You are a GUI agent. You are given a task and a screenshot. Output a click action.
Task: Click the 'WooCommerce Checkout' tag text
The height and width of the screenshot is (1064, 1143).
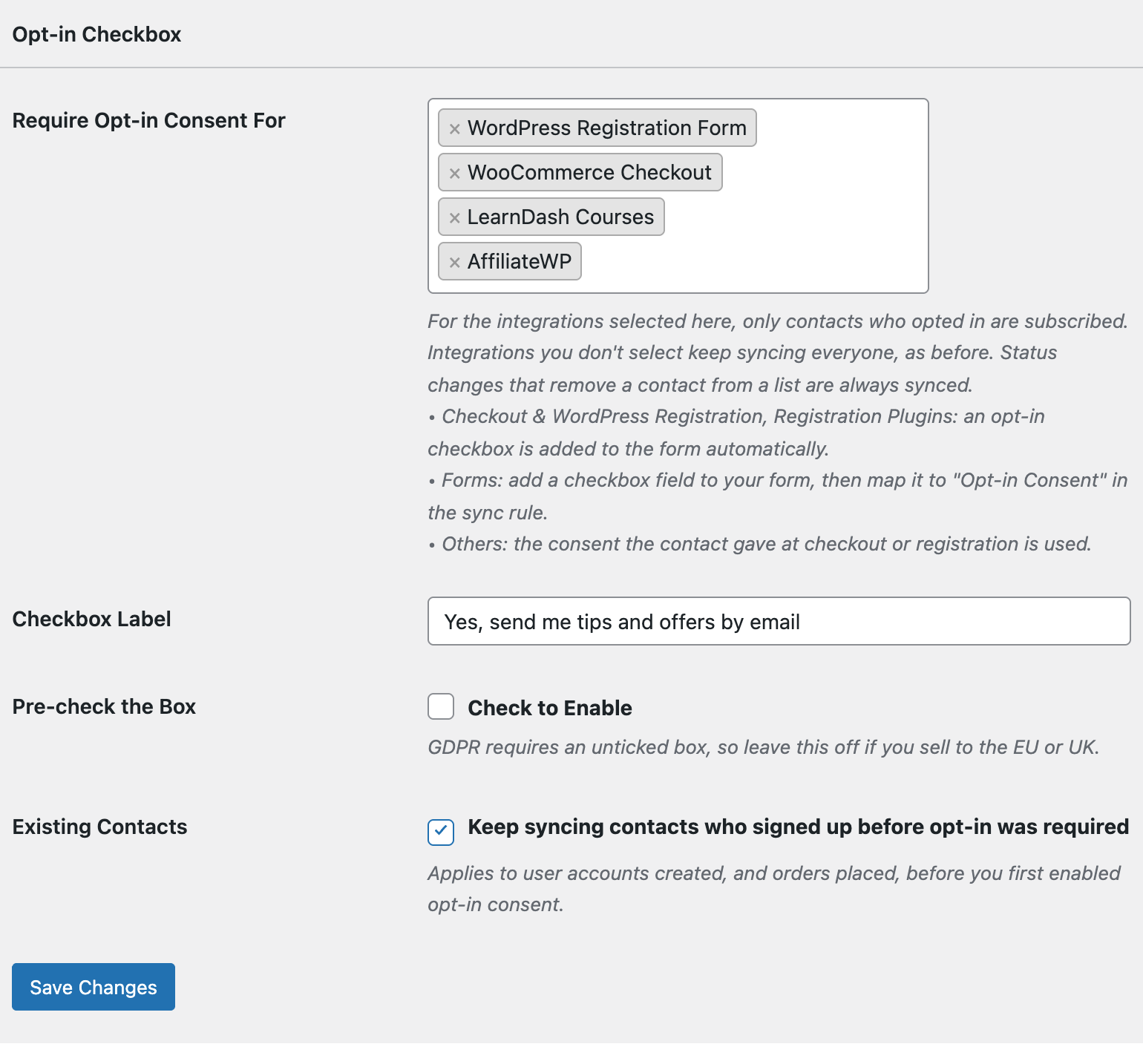(589, 172)
